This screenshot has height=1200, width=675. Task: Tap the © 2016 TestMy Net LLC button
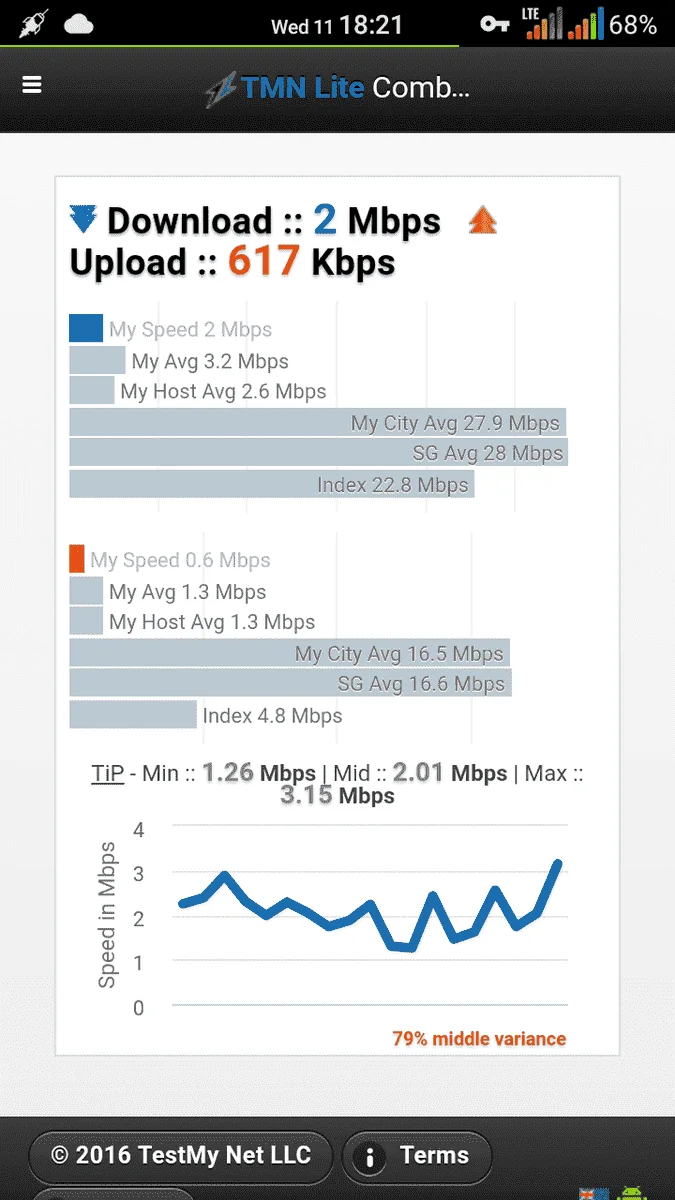(x=181, y=1157)
